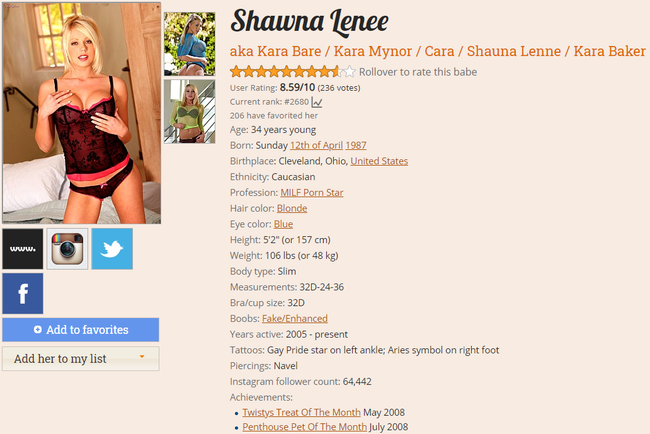Open the Facebook icon link
This screenshot has height=434, width=650.
(23, 293)
